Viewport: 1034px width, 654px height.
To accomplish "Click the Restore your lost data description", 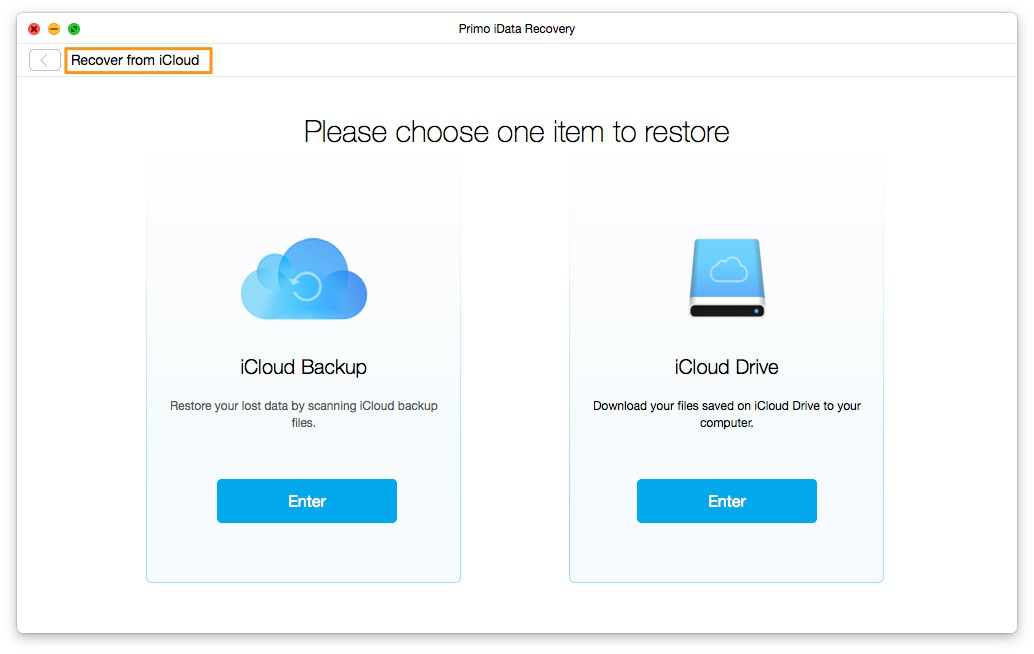I will click(x=303, y=414).
